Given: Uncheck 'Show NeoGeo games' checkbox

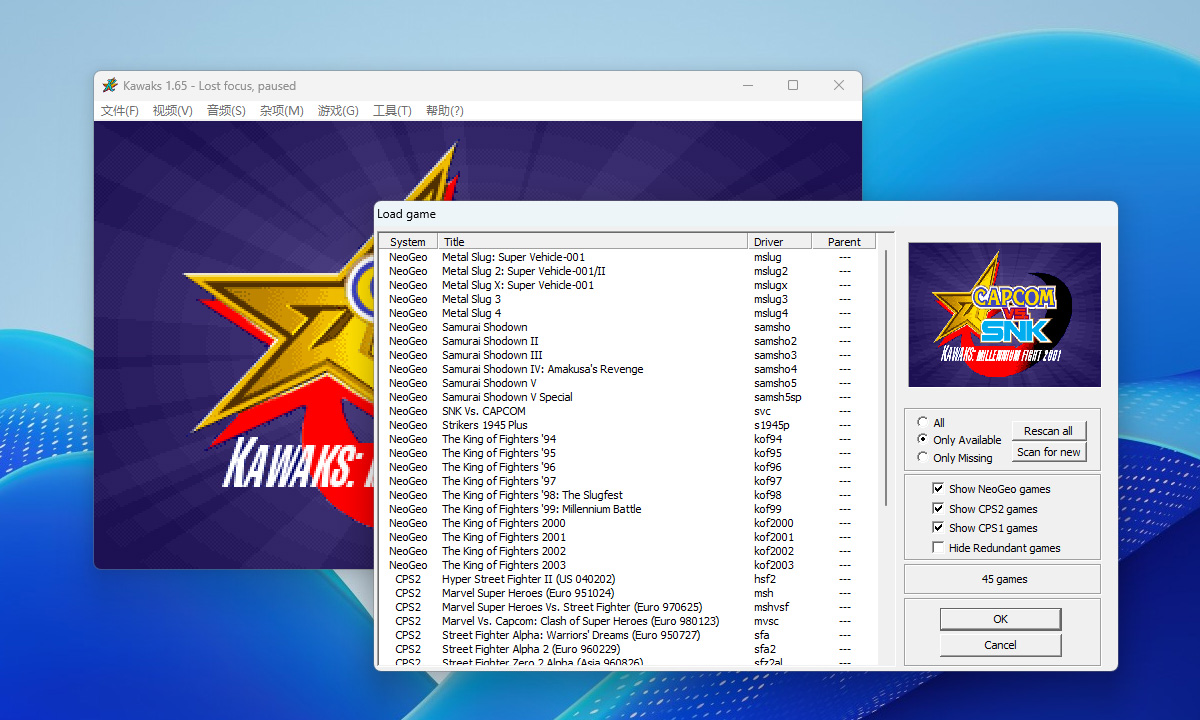Looking at the screenshot, I should pos(937,488).
